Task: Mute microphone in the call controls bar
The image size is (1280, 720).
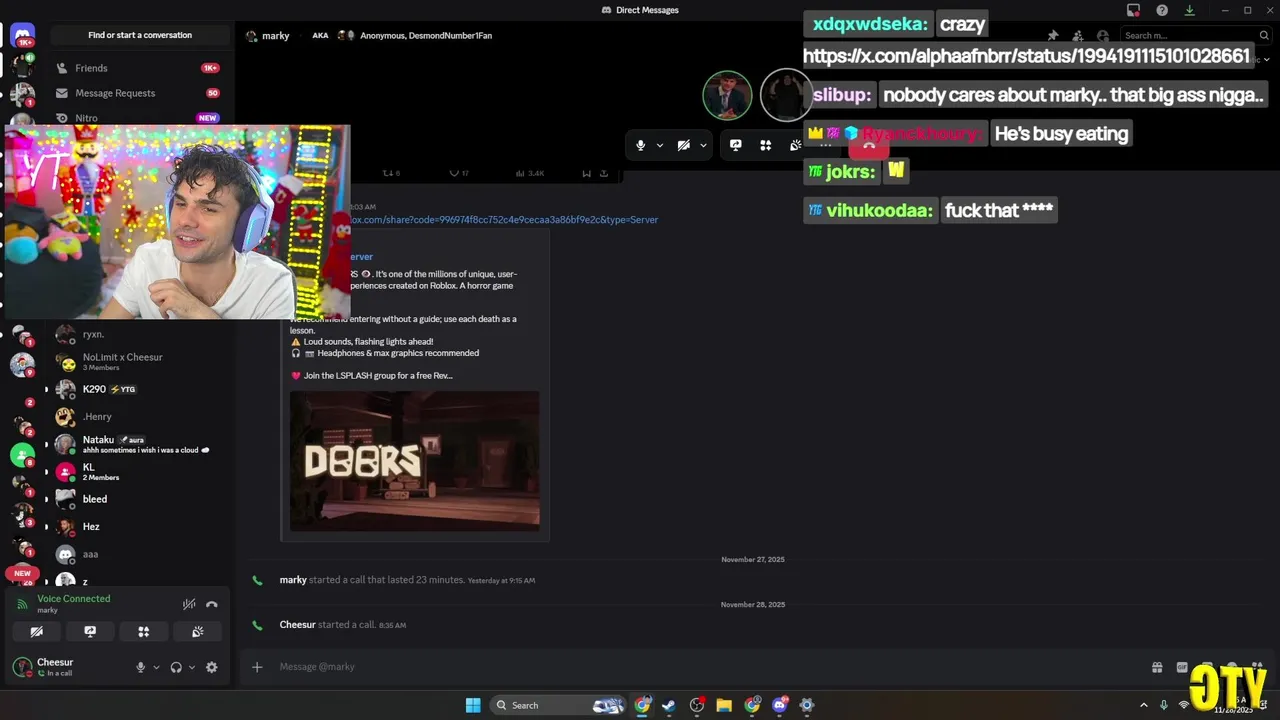Action: [x=641, y=145]
